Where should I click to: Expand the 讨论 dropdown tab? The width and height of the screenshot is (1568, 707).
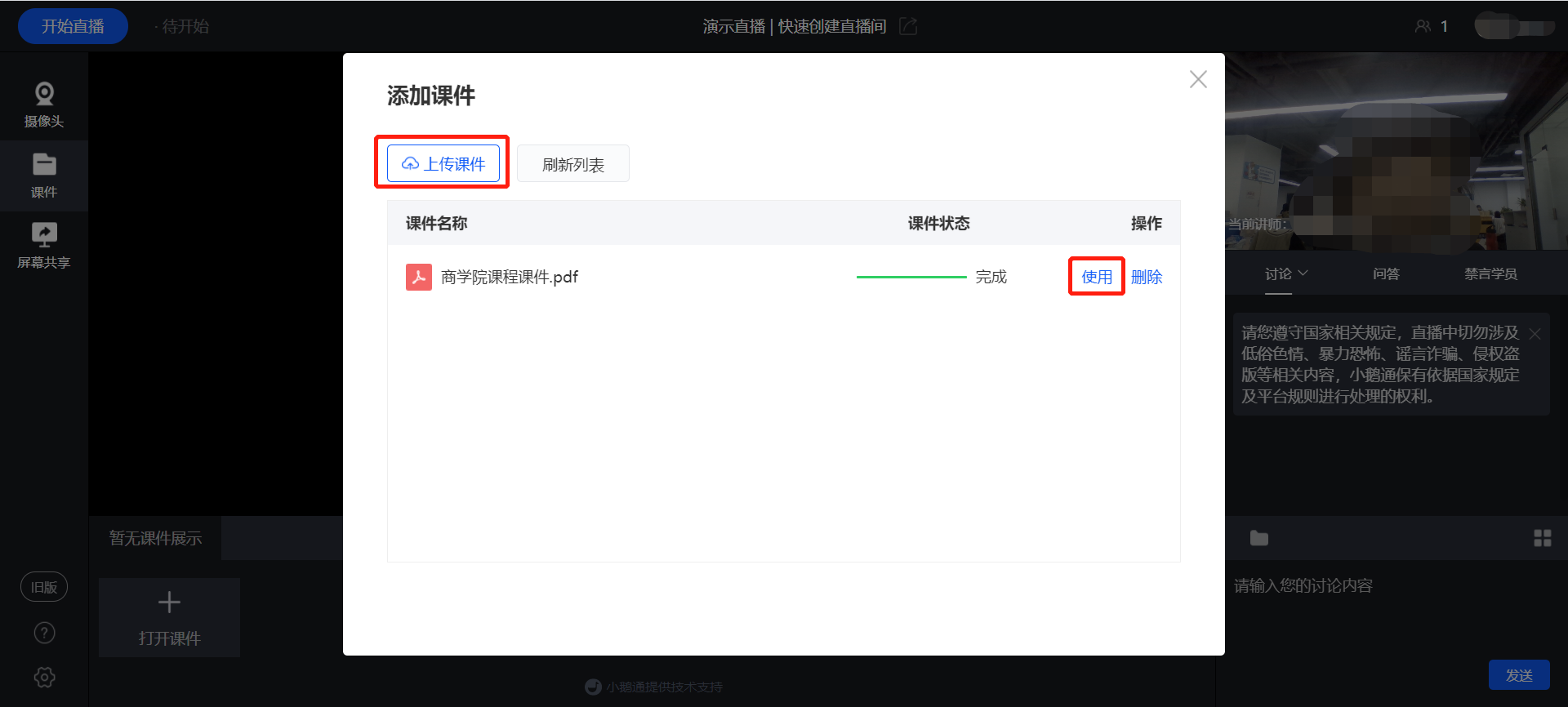[1286, 274]
